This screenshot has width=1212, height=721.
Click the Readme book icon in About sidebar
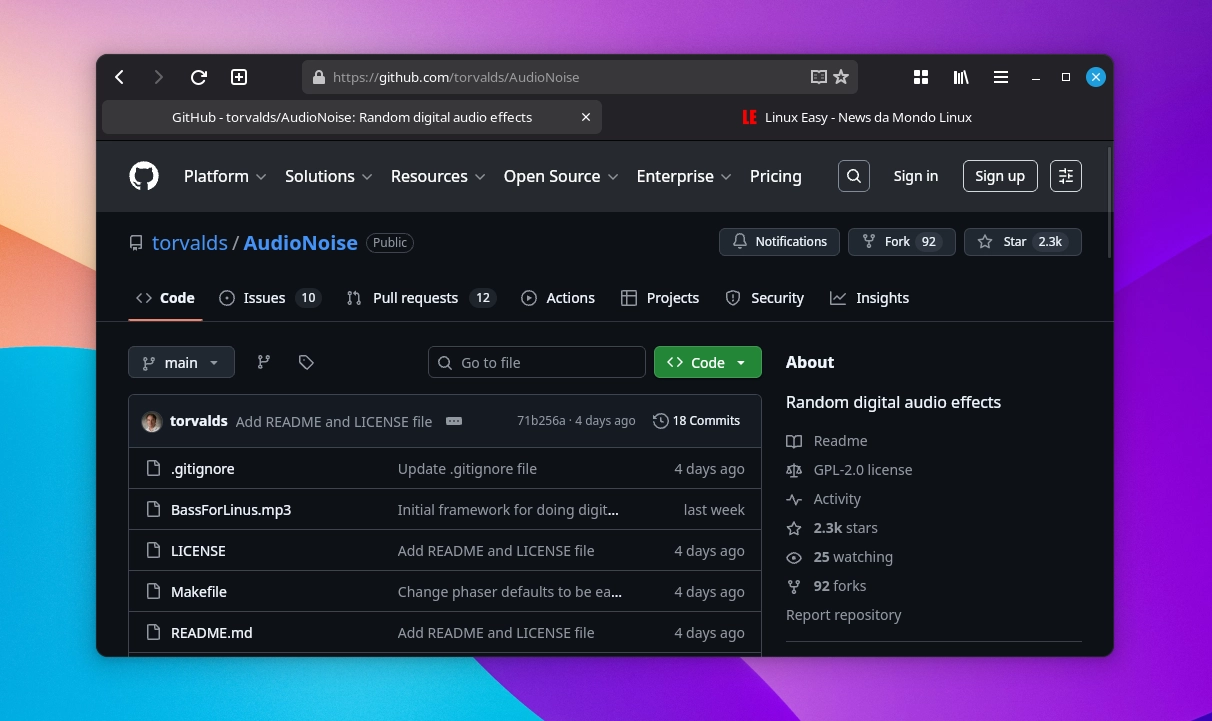click(795, 440)
